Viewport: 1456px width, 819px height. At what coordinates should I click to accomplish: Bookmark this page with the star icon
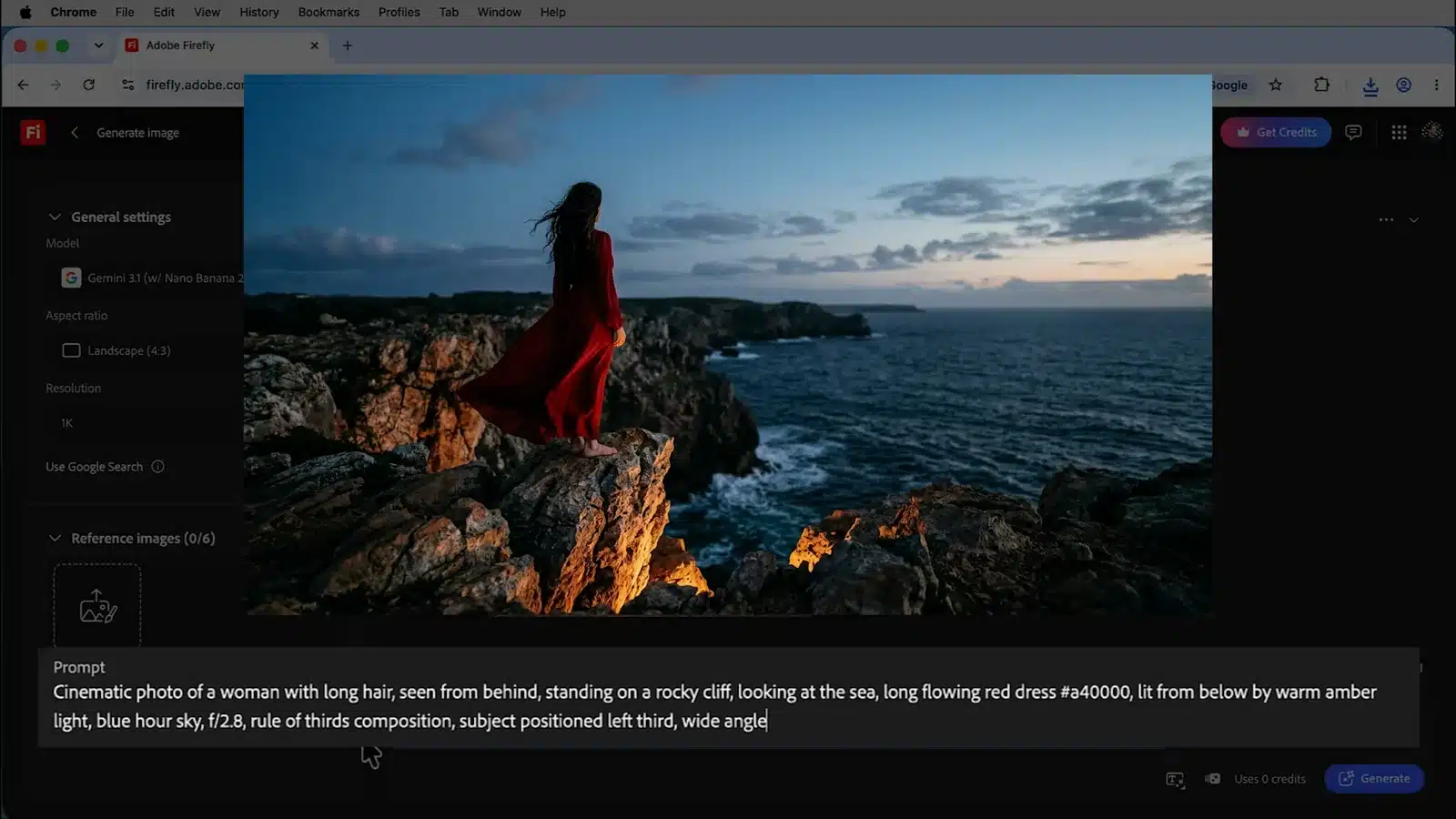click(1276, 85)
